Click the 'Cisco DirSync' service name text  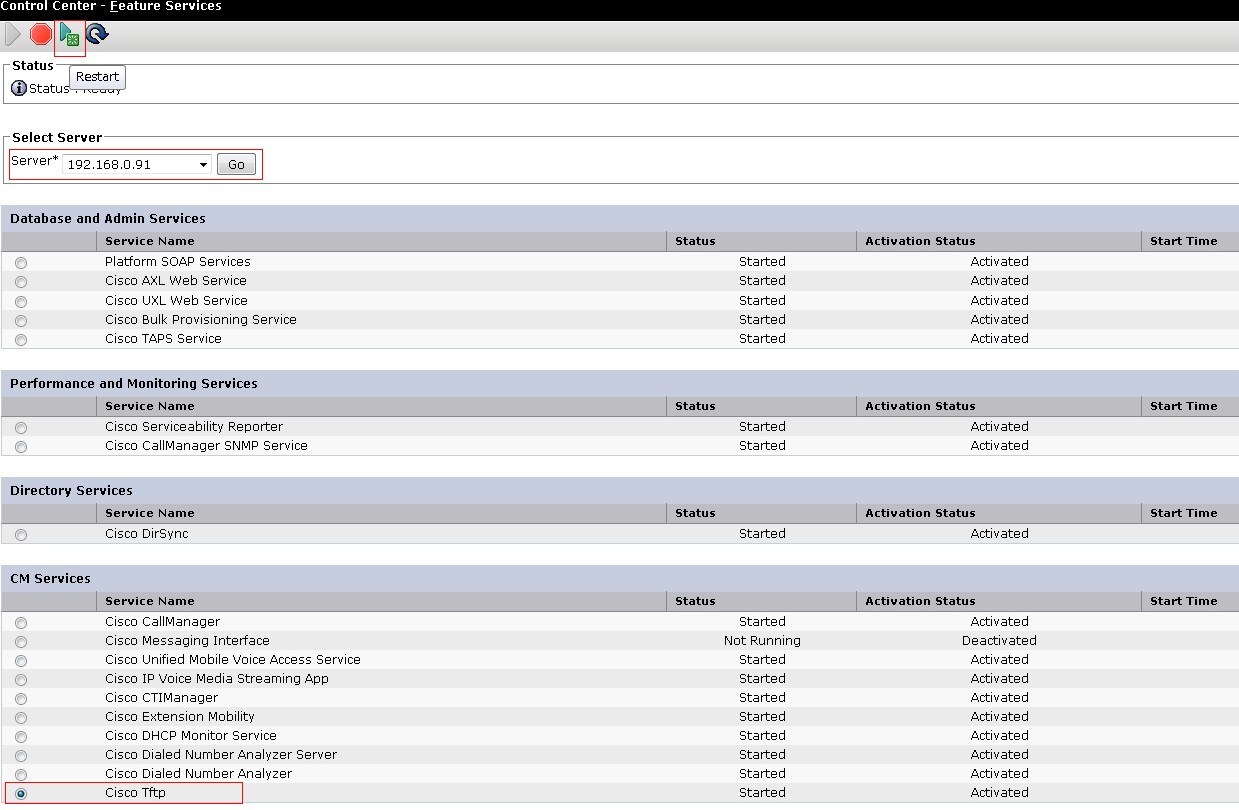(147, 534)
